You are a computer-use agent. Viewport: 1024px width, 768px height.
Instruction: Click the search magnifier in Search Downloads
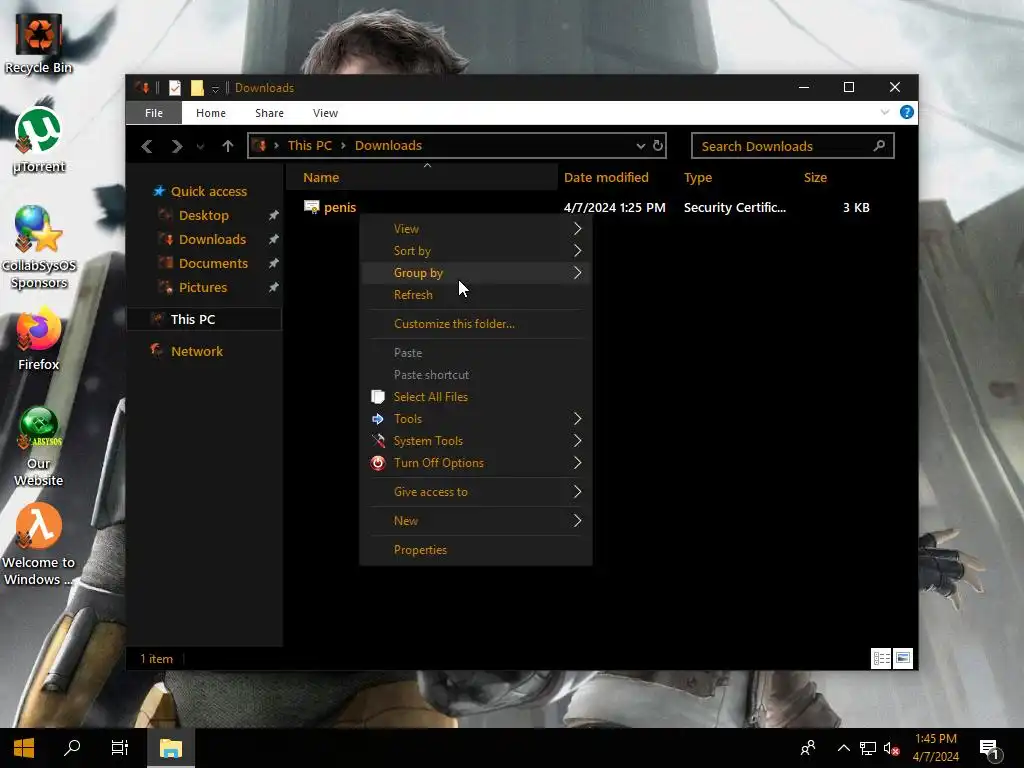[x=879, y=146]
